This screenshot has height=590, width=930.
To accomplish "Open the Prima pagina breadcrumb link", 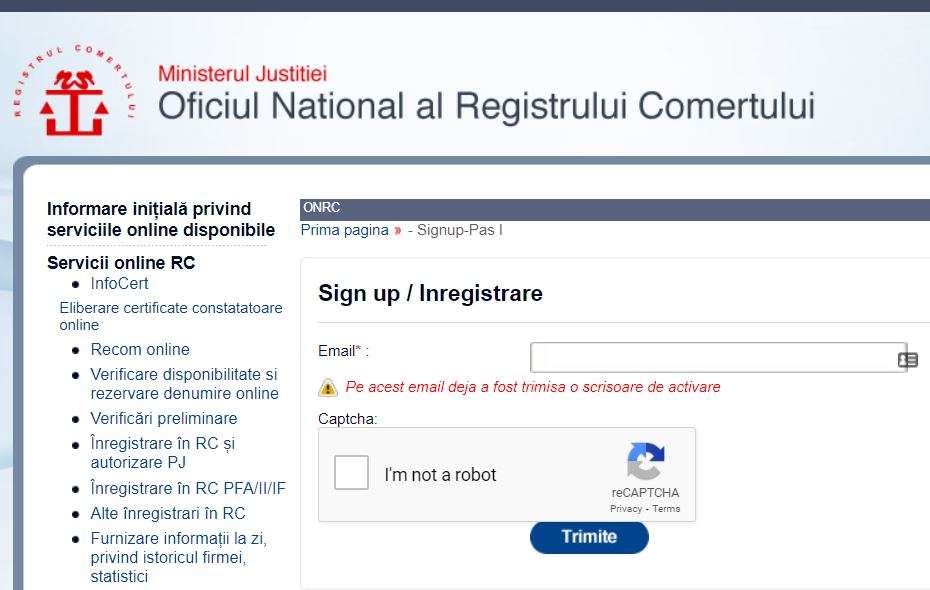I will pos(345,230).
